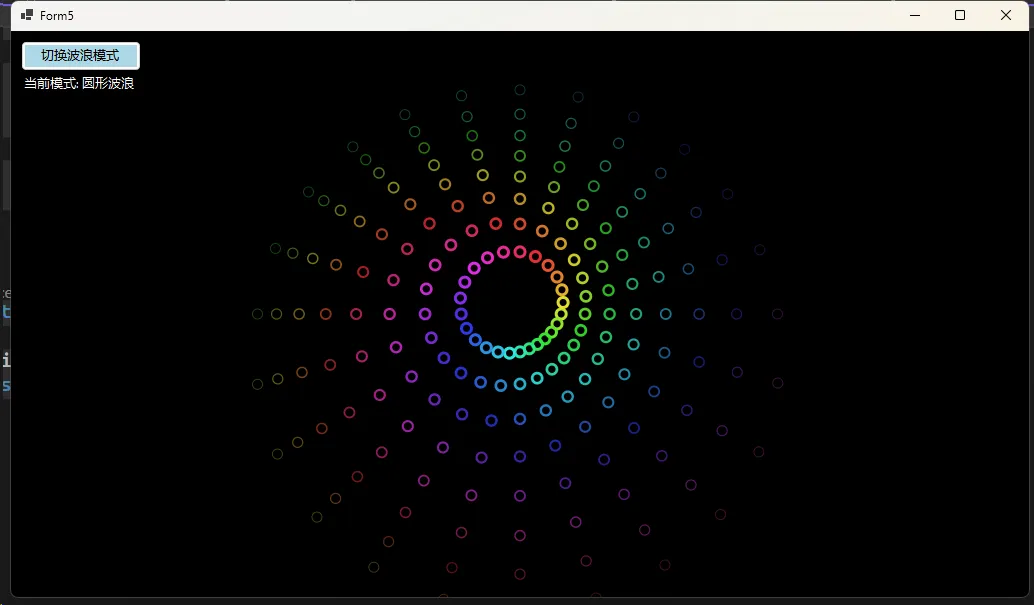Click the topmost red circle of the innermost ring

click(520, 252)
